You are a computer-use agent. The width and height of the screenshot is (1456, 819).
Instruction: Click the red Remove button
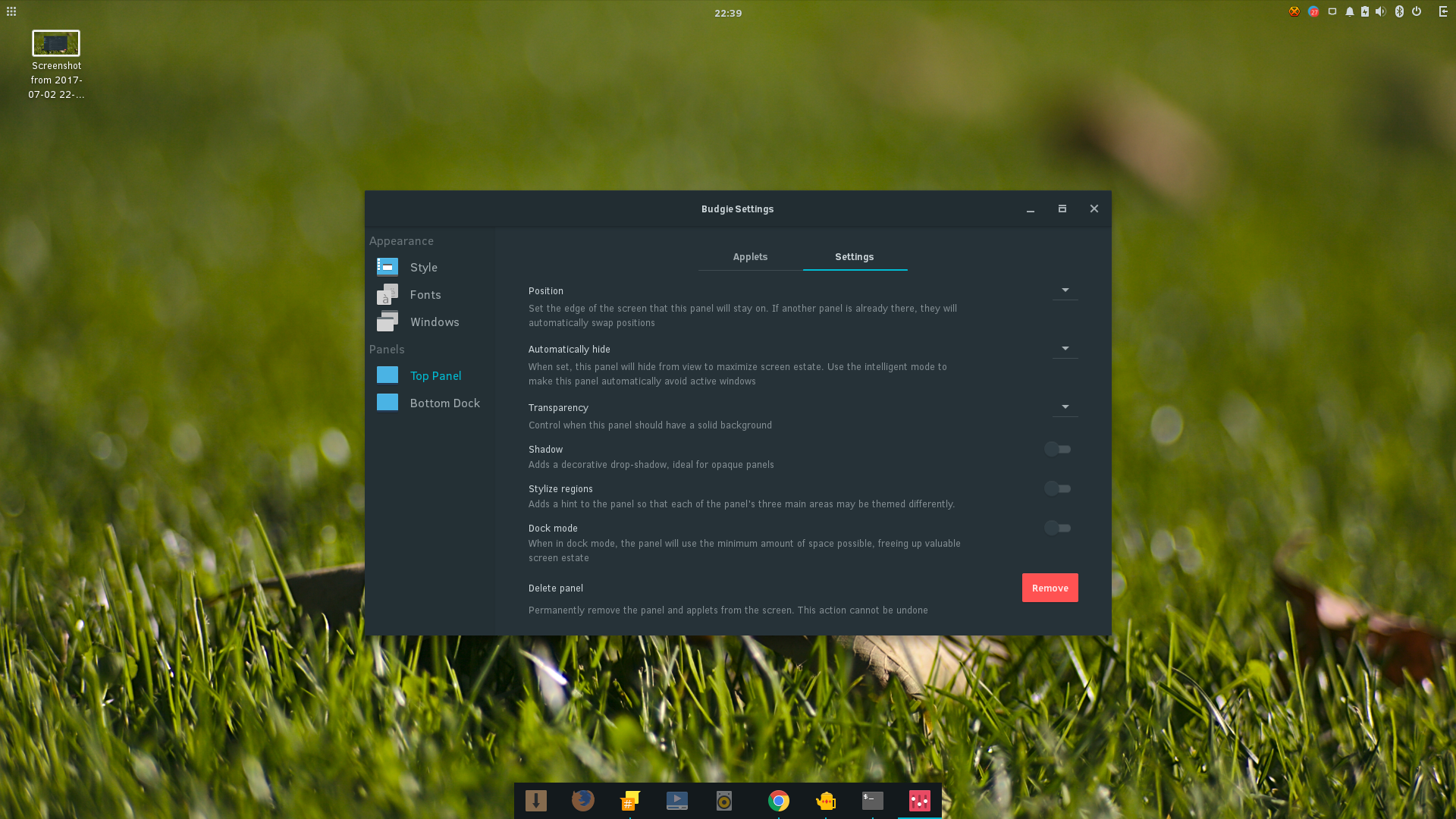click(1050, 588)
